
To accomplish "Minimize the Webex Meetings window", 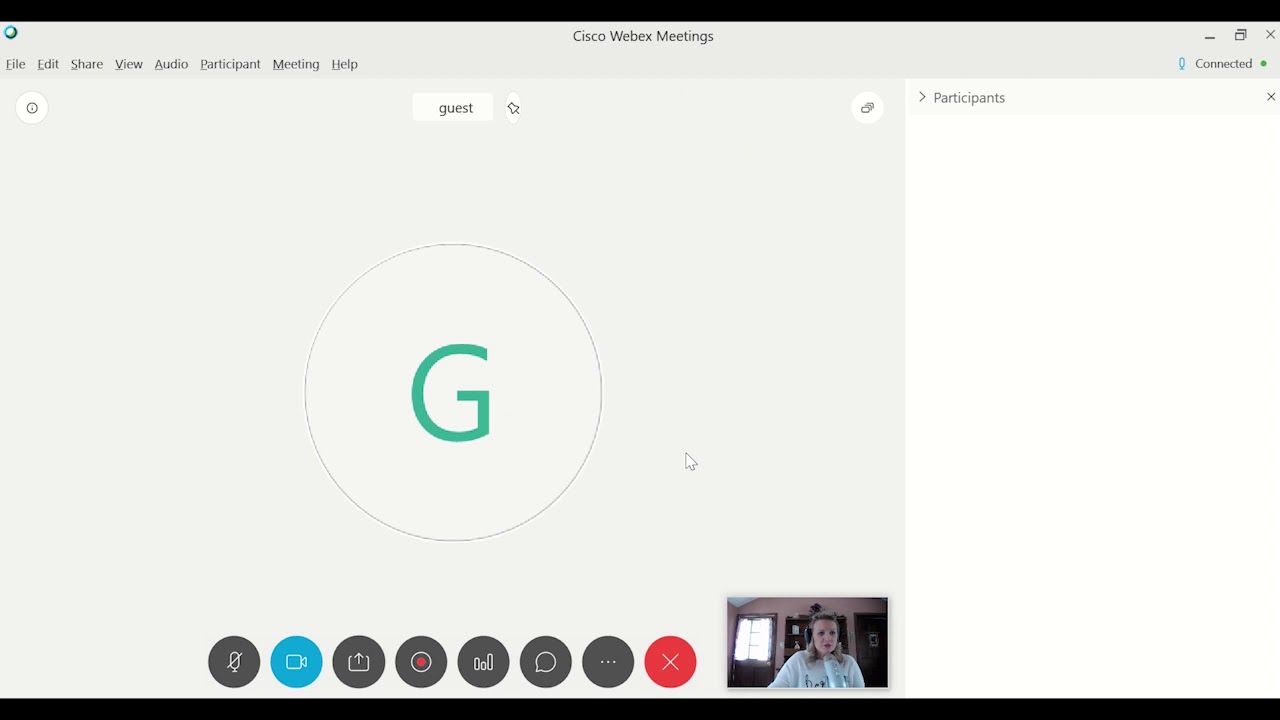I will [1210, 36].
